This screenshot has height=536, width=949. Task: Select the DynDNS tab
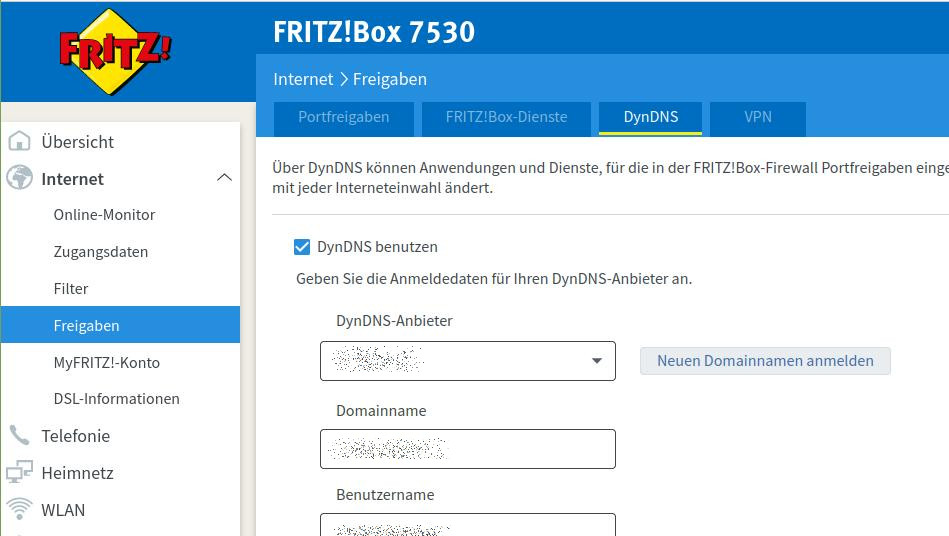tap(651, 117)
